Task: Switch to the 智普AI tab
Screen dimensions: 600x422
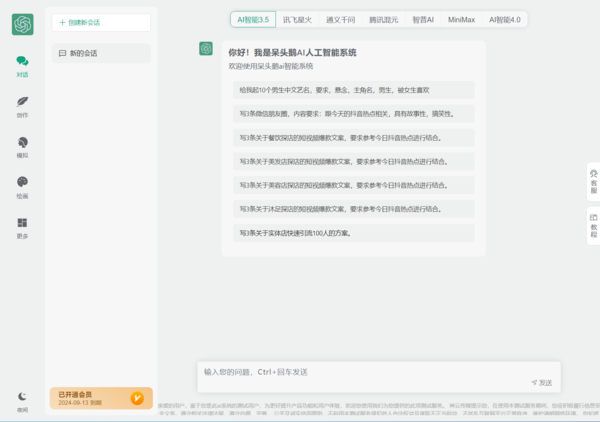Action: pos(423,20)
